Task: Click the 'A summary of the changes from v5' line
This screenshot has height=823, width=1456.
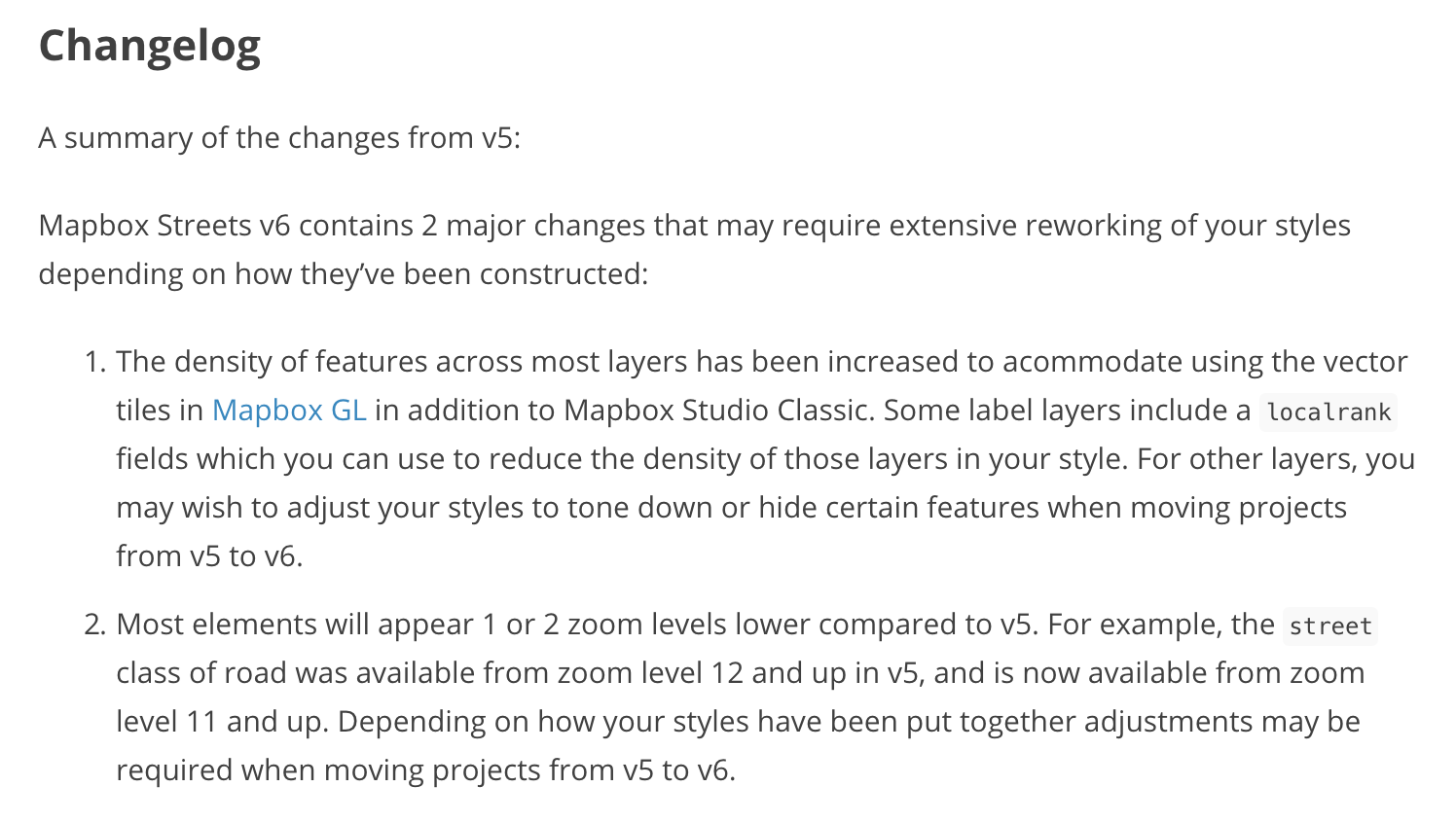Action: [x=279, y=138]
